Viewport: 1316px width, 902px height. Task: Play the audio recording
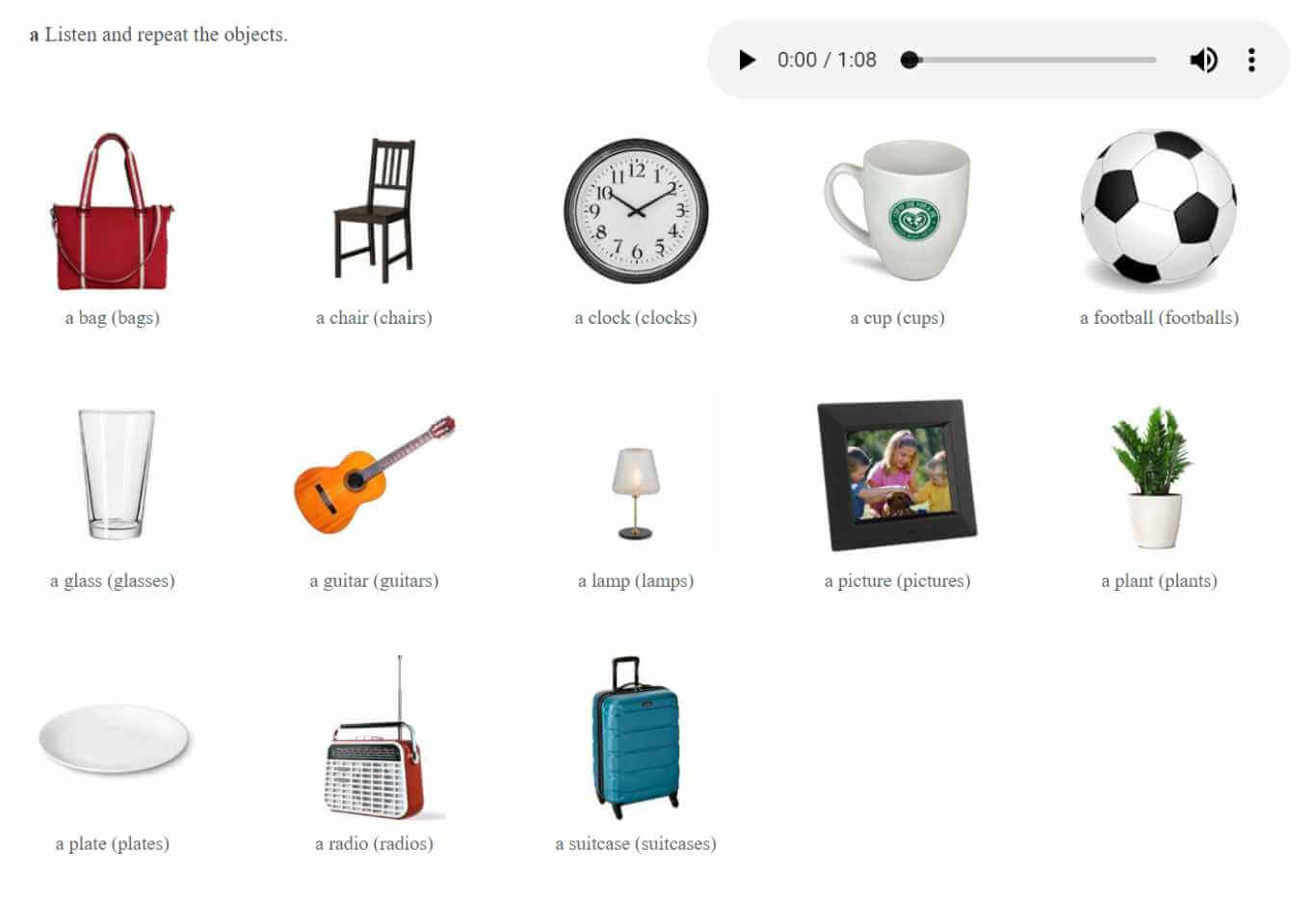(747, 60)
